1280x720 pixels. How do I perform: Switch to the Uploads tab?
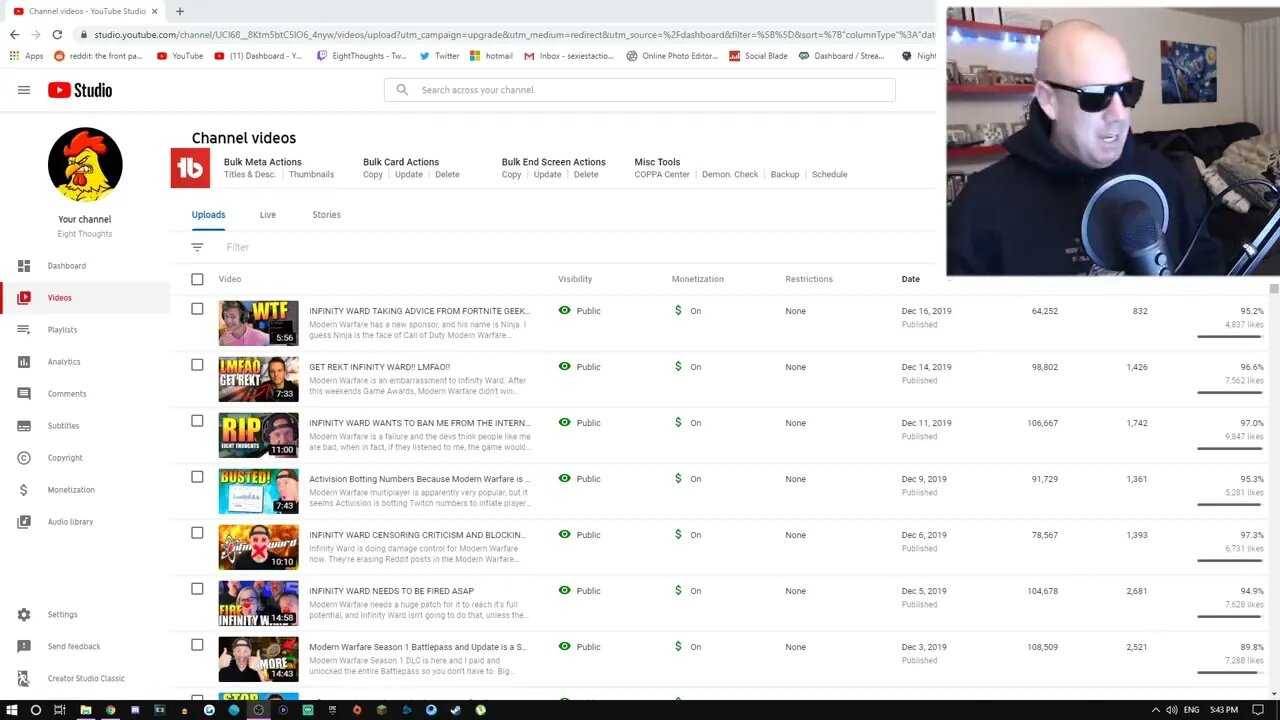(209, 215)
